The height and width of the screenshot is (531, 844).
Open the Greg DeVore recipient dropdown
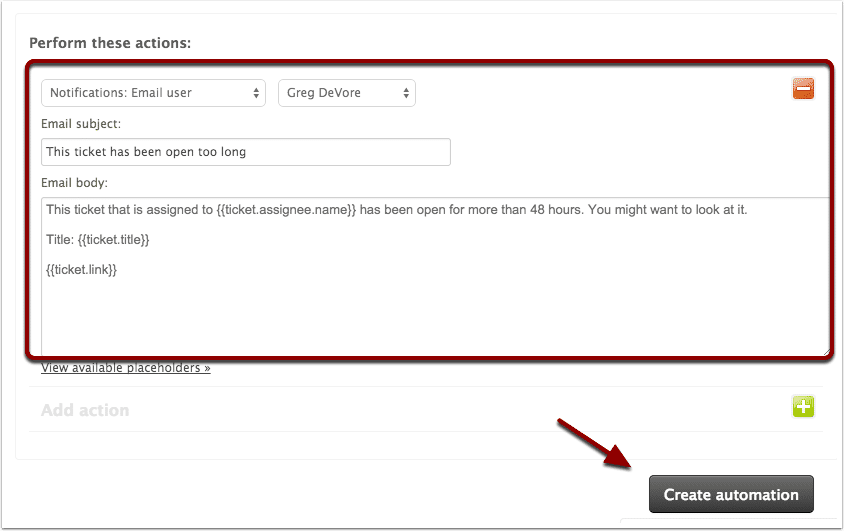(347, 93)
